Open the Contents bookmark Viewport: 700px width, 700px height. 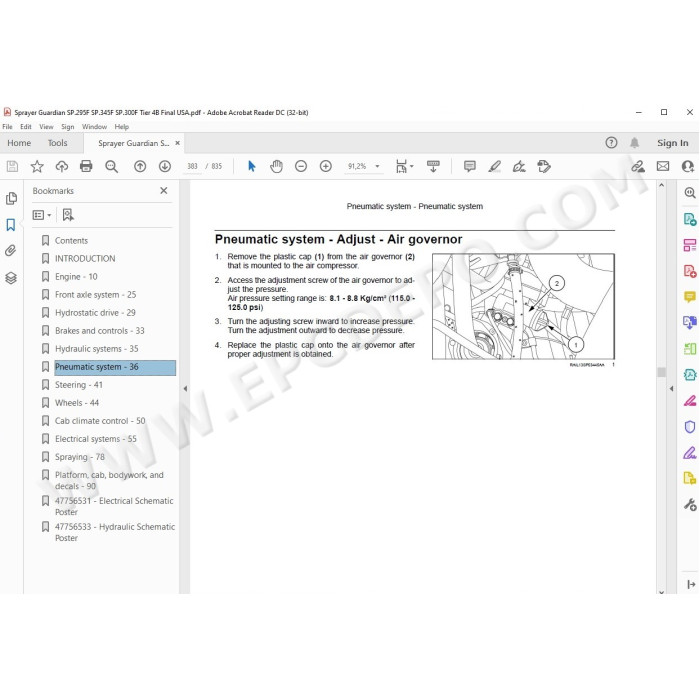coord(71,241)
